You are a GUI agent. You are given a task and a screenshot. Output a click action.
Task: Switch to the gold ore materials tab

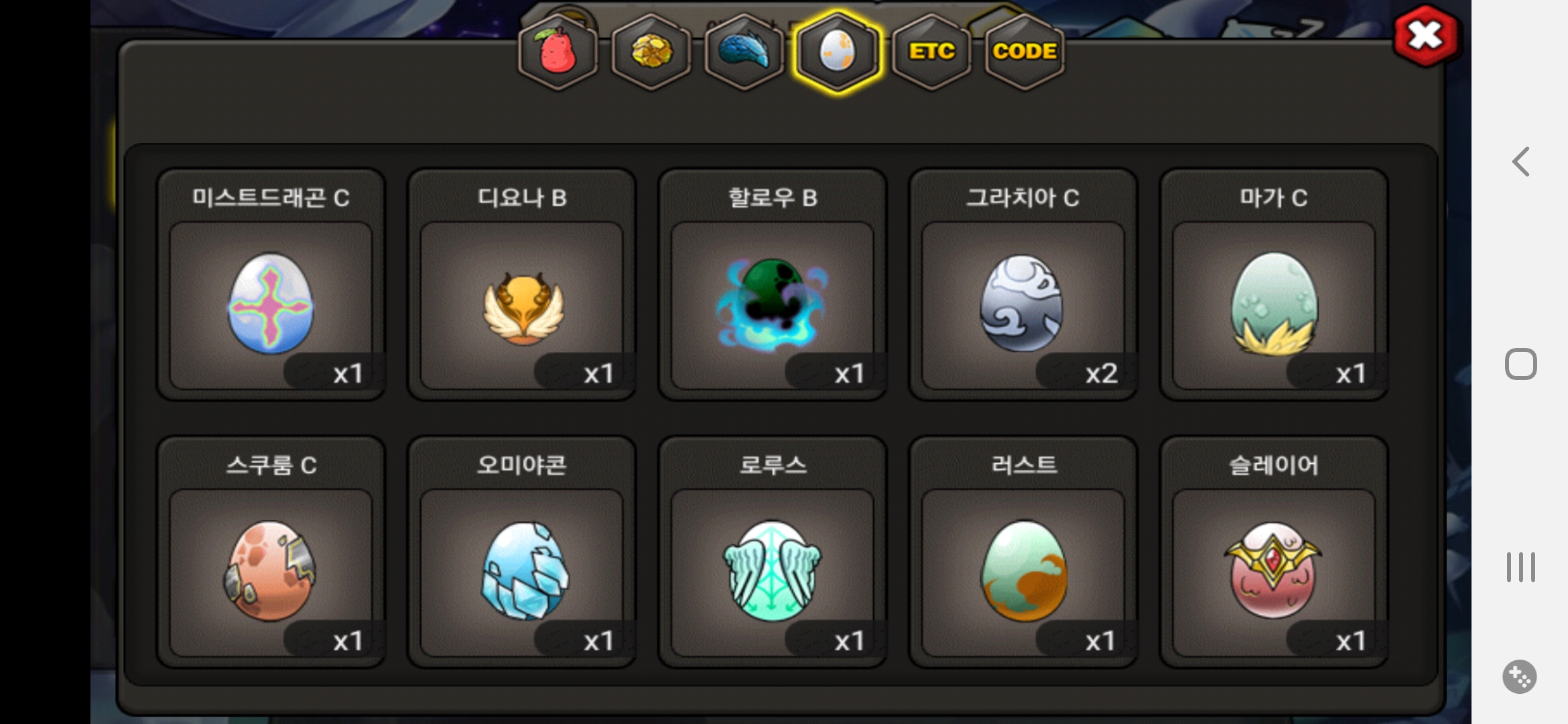coord(651,52)
